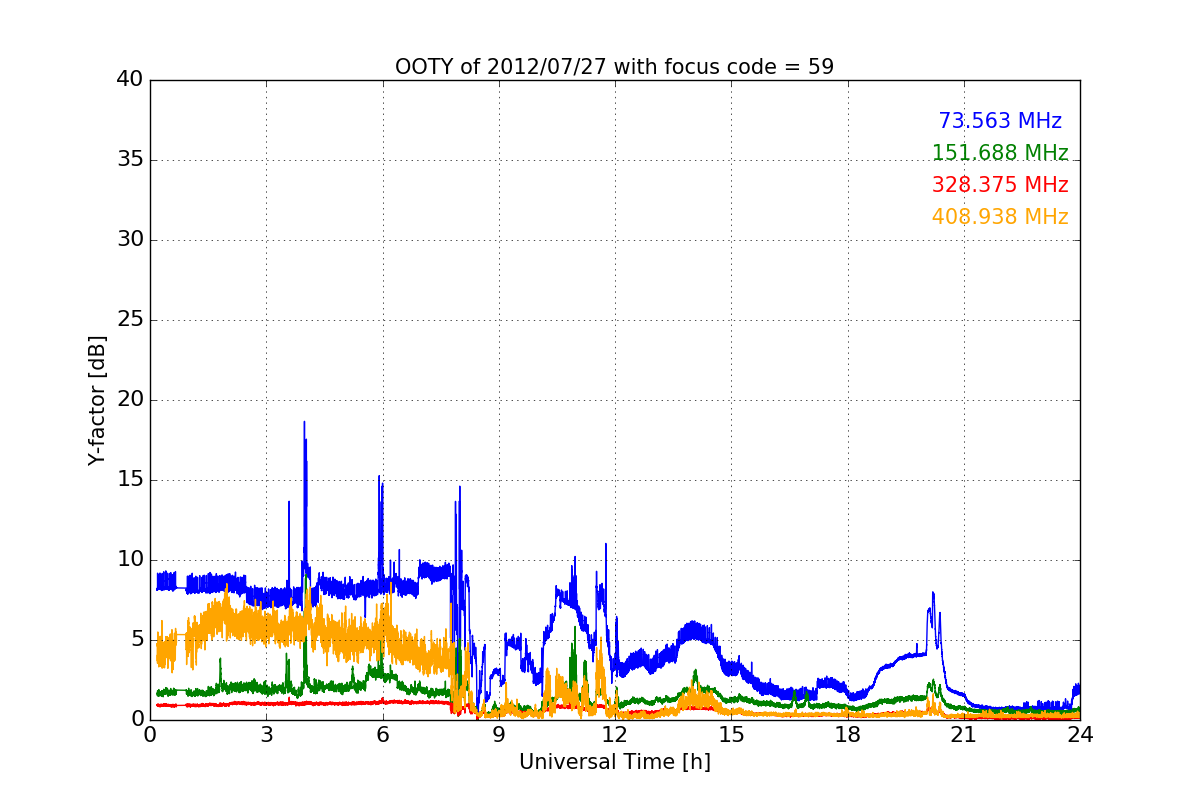The image size is (1200, 800).
Task: Click the y-axis tick label 15
Action: click(129, 480)
